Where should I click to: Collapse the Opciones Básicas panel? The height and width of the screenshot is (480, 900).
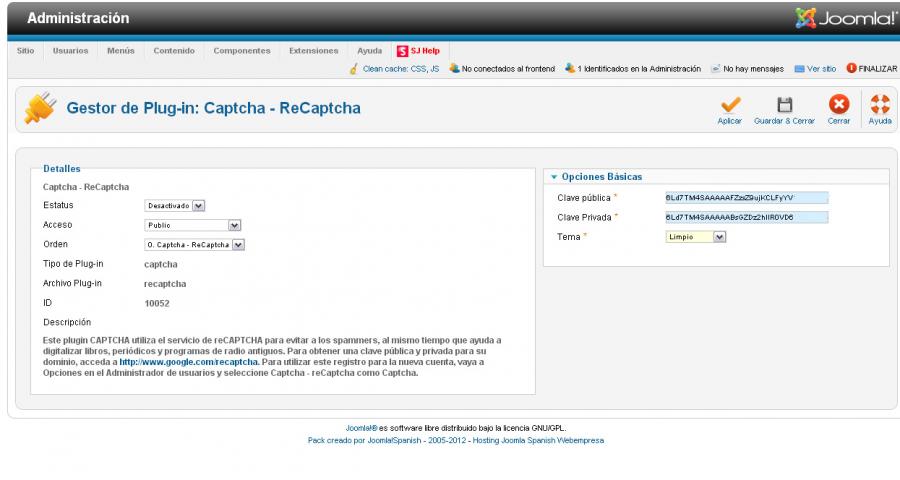tap(602, 177)
